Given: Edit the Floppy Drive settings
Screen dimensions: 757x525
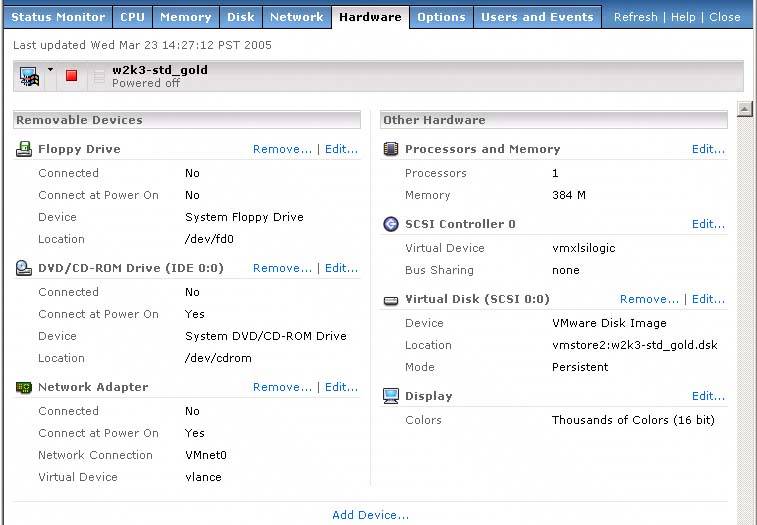Looking at the screenshot, I should click(341, 149).
